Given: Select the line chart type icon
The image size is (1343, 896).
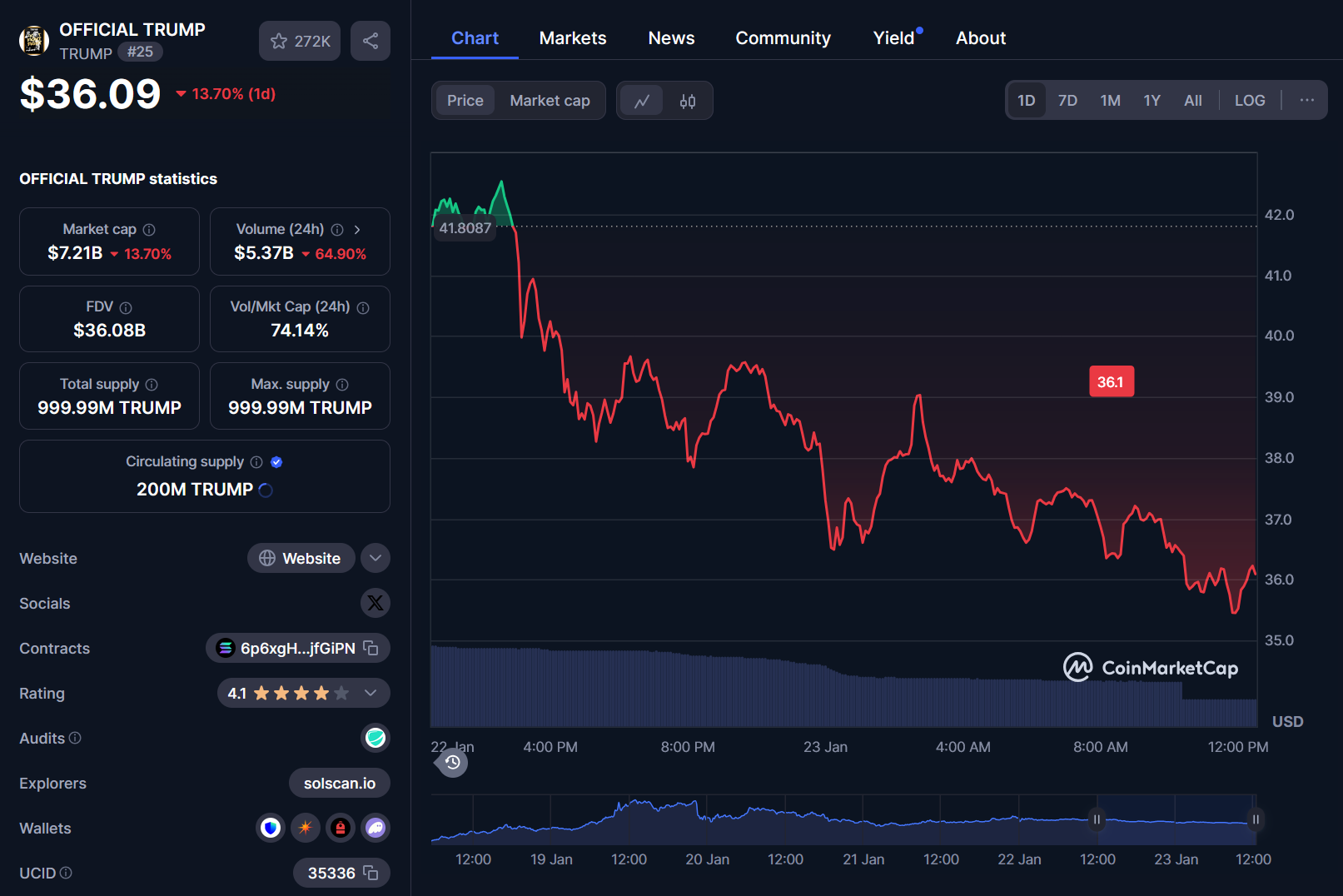Looking at the screenshot, I should [x=642, y=101].
